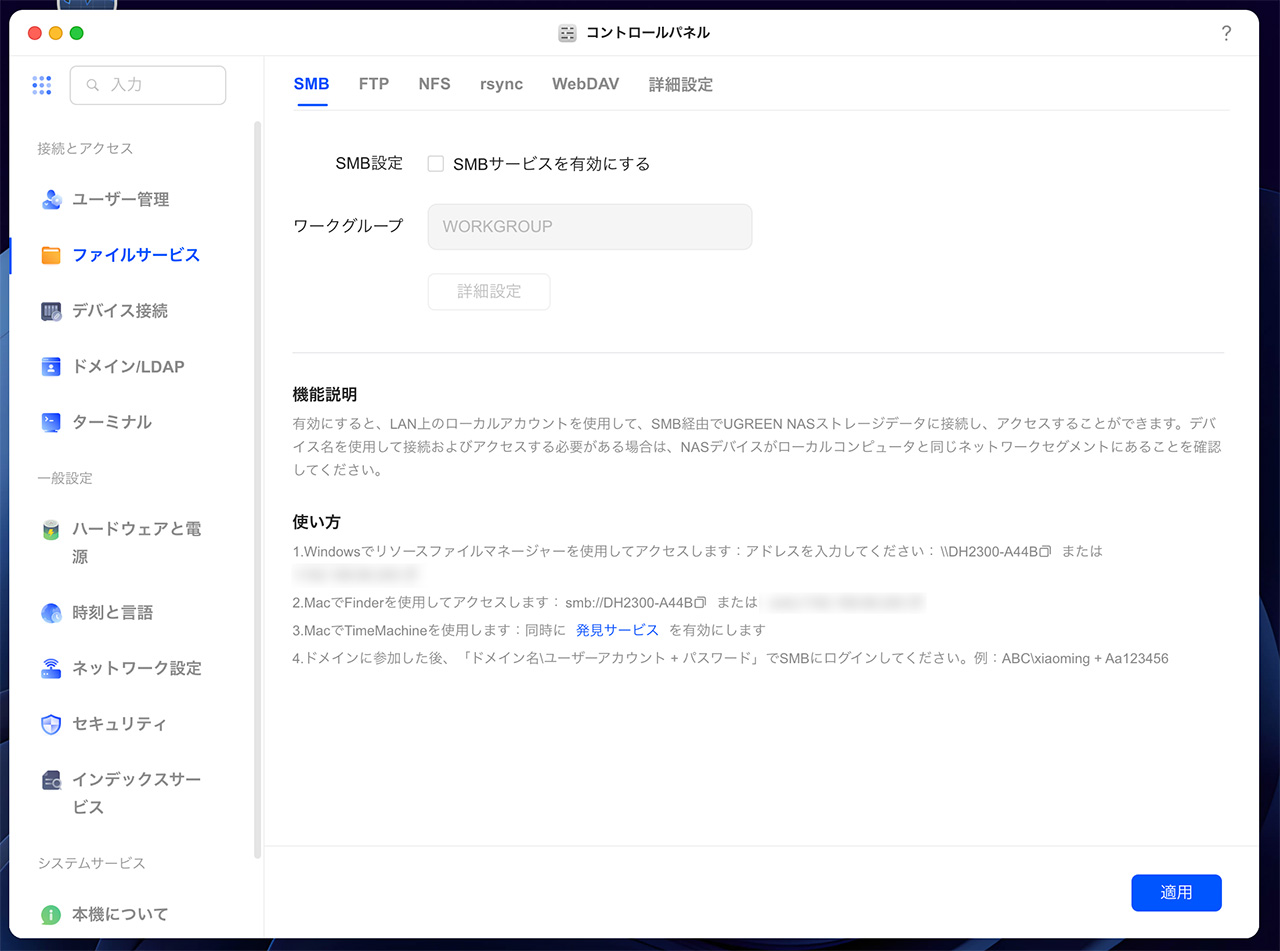Select the ファイルサービス sidebar icon

(x=52, y=255)
